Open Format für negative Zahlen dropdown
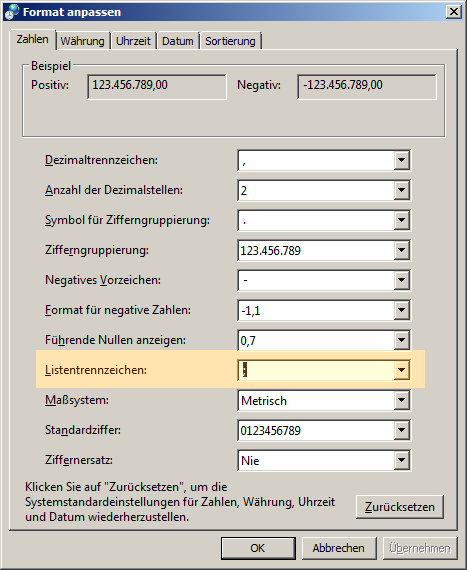Viewport: 467px width, 570px height. click(x=402, y=310)
